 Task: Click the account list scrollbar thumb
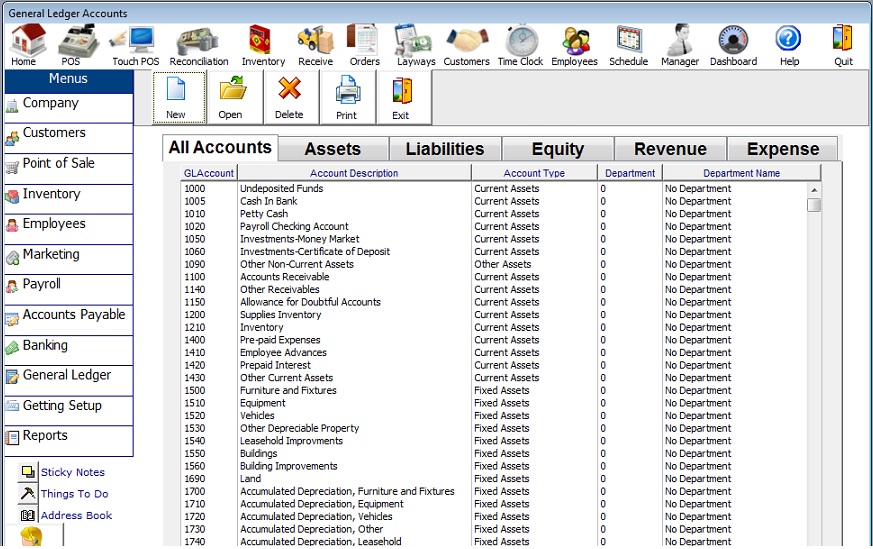coord(814,205)
